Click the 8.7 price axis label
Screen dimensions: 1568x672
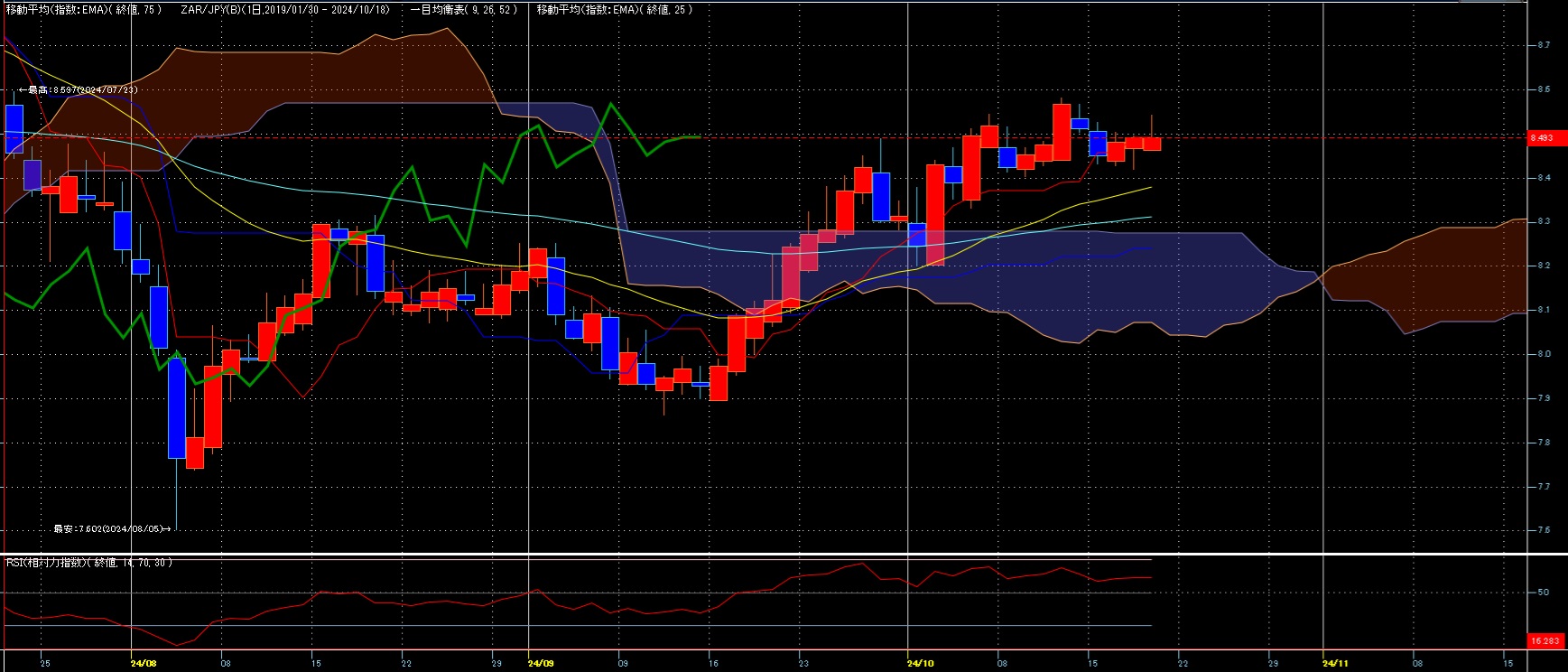coord(1544,45)
